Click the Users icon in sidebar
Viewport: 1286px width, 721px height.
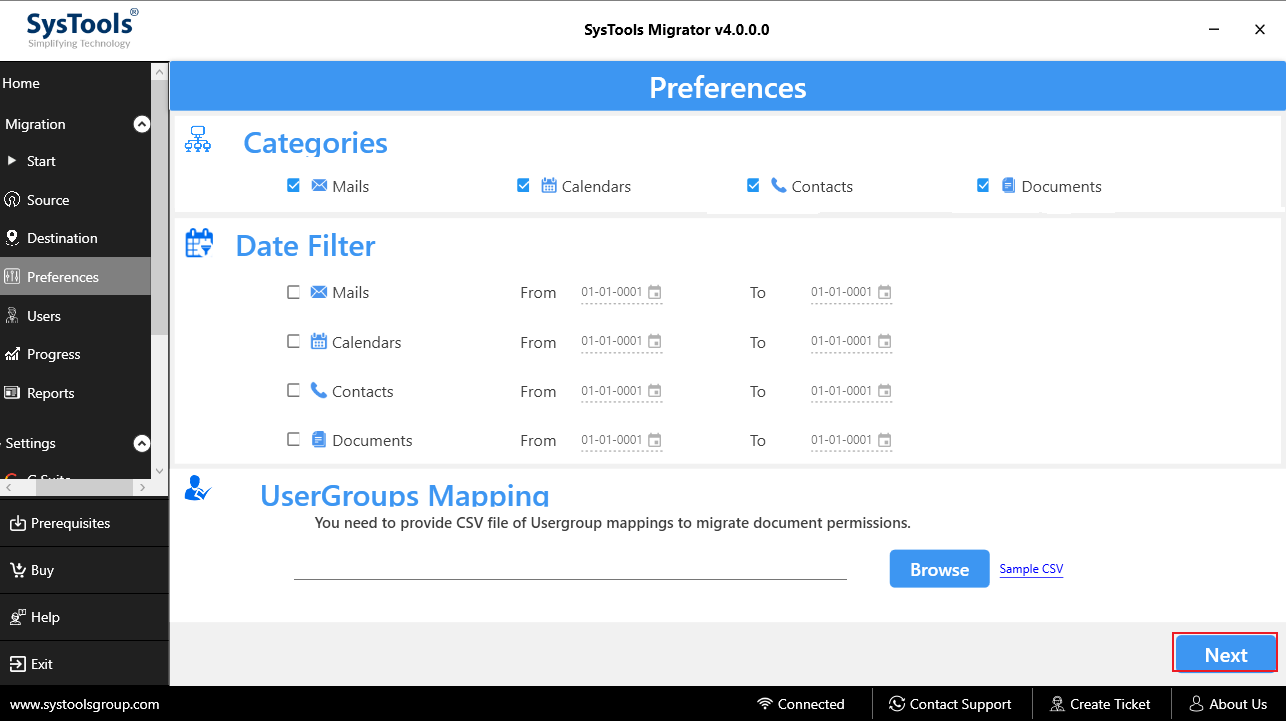(12, 315)
